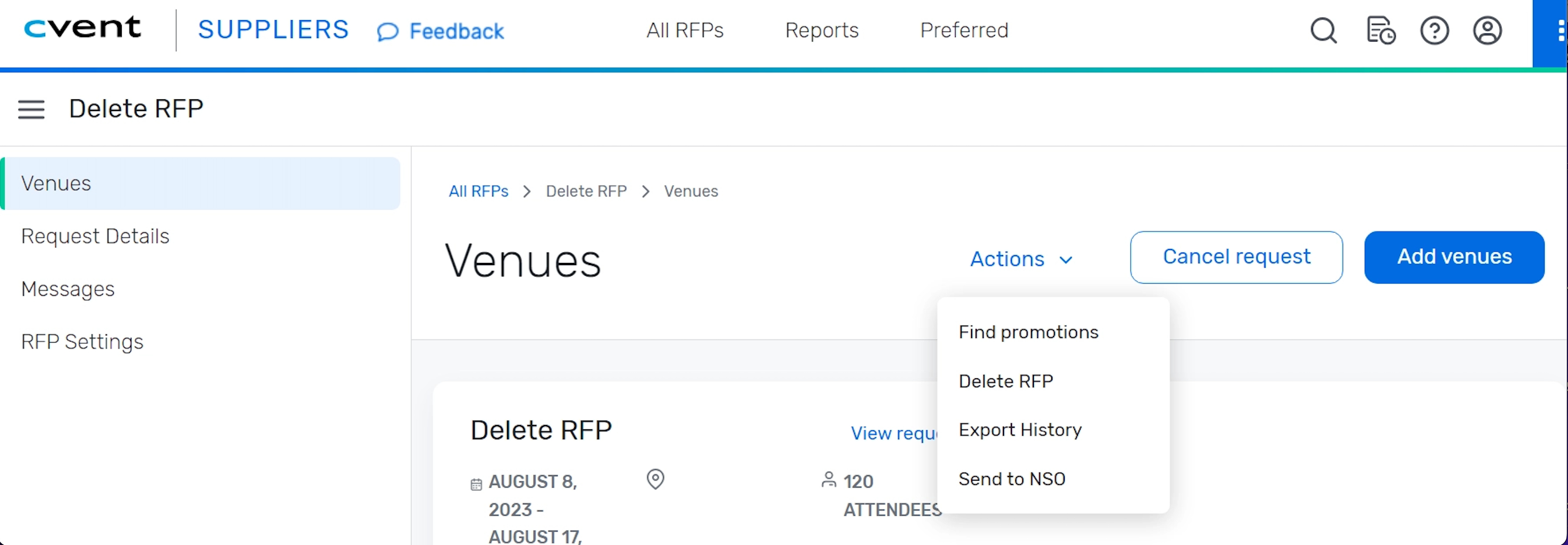1568x545 pixels.
Task: Click the Cvent logo
Action: pyautogui.click(x=82, y=28)
